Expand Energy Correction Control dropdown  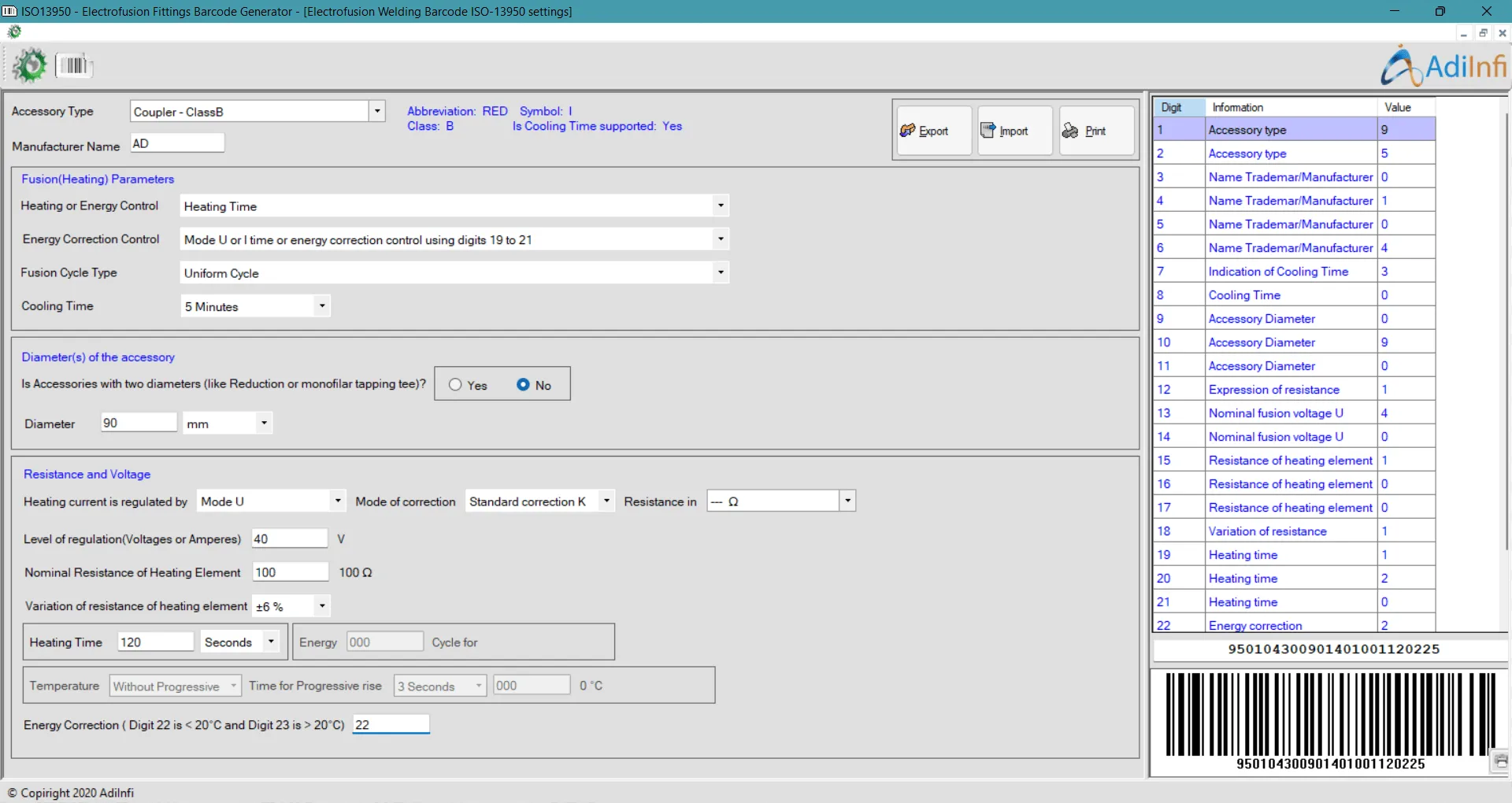click(x=720, y=239)
